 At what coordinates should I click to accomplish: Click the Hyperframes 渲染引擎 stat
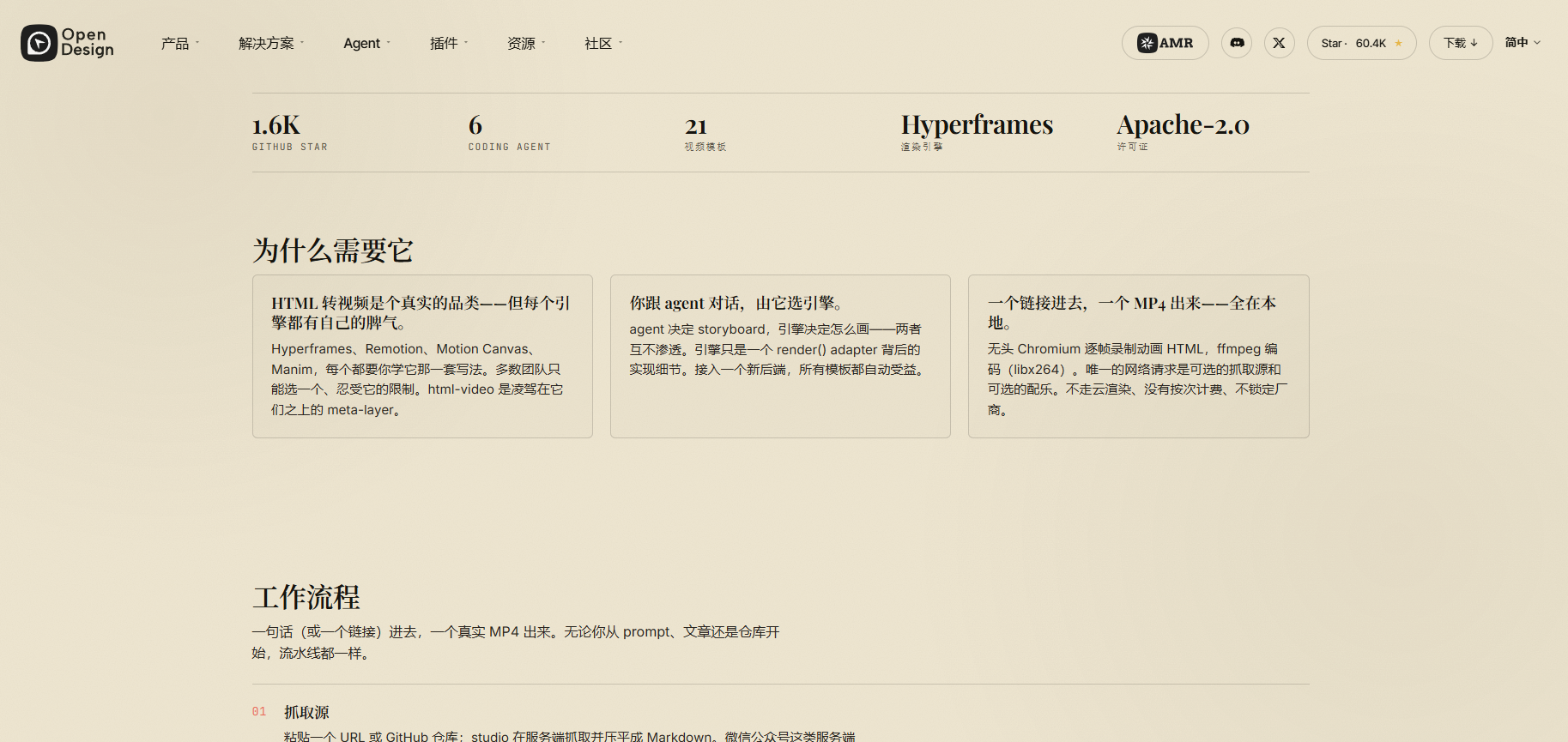click(977, 133)
